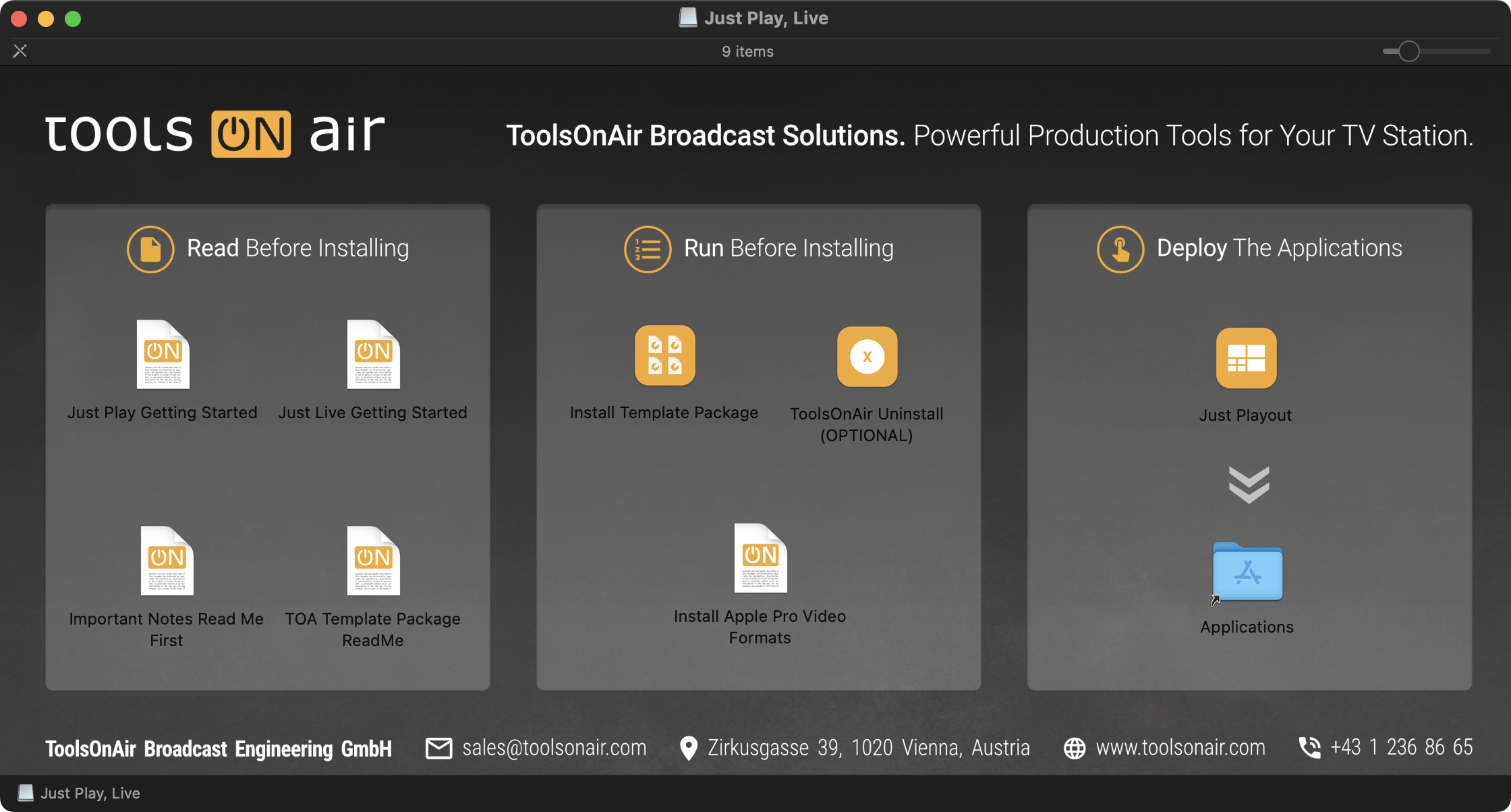Open the Just Live Getting Started document icon
1511x812 pixels.
pos(373,355)
